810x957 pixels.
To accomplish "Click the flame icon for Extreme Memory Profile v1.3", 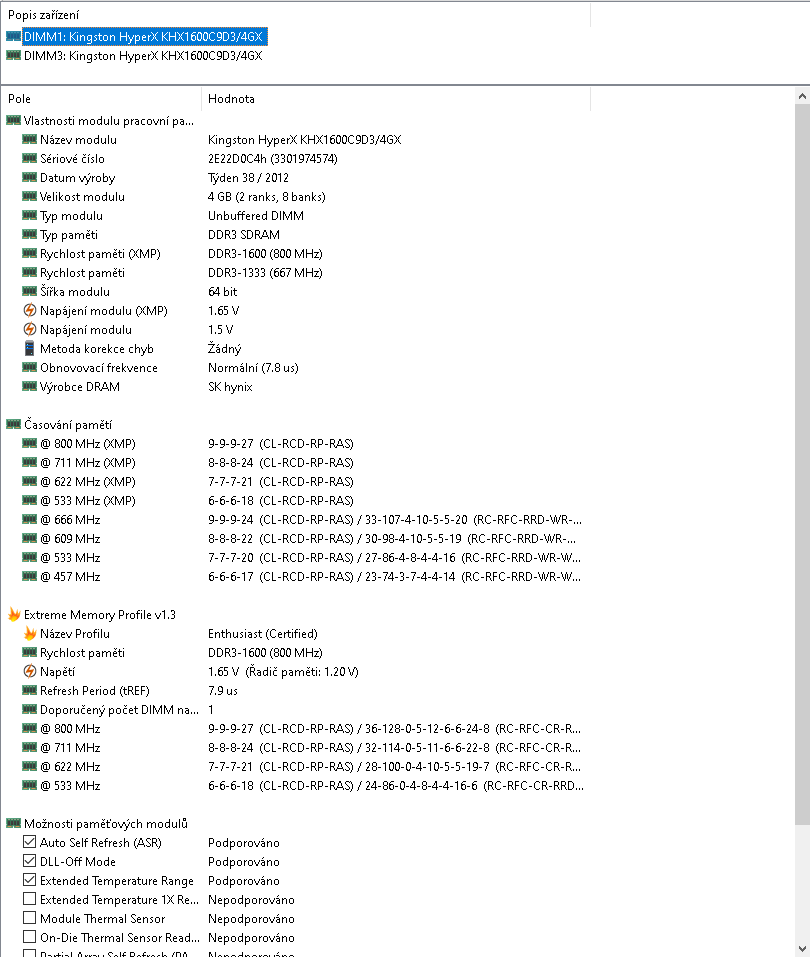I will click(13, 615).
